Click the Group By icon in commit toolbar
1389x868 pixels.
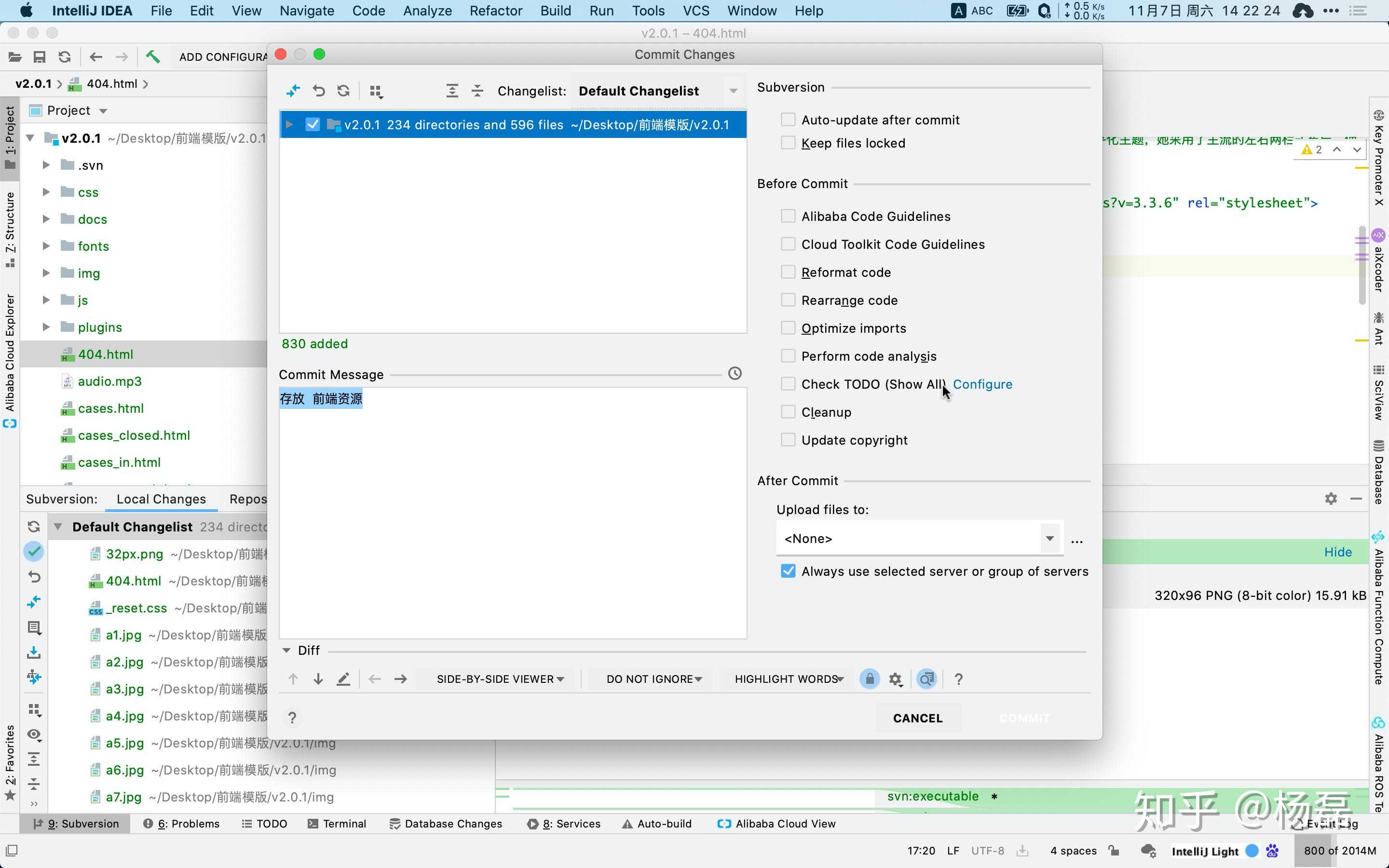tap(376, 91)
